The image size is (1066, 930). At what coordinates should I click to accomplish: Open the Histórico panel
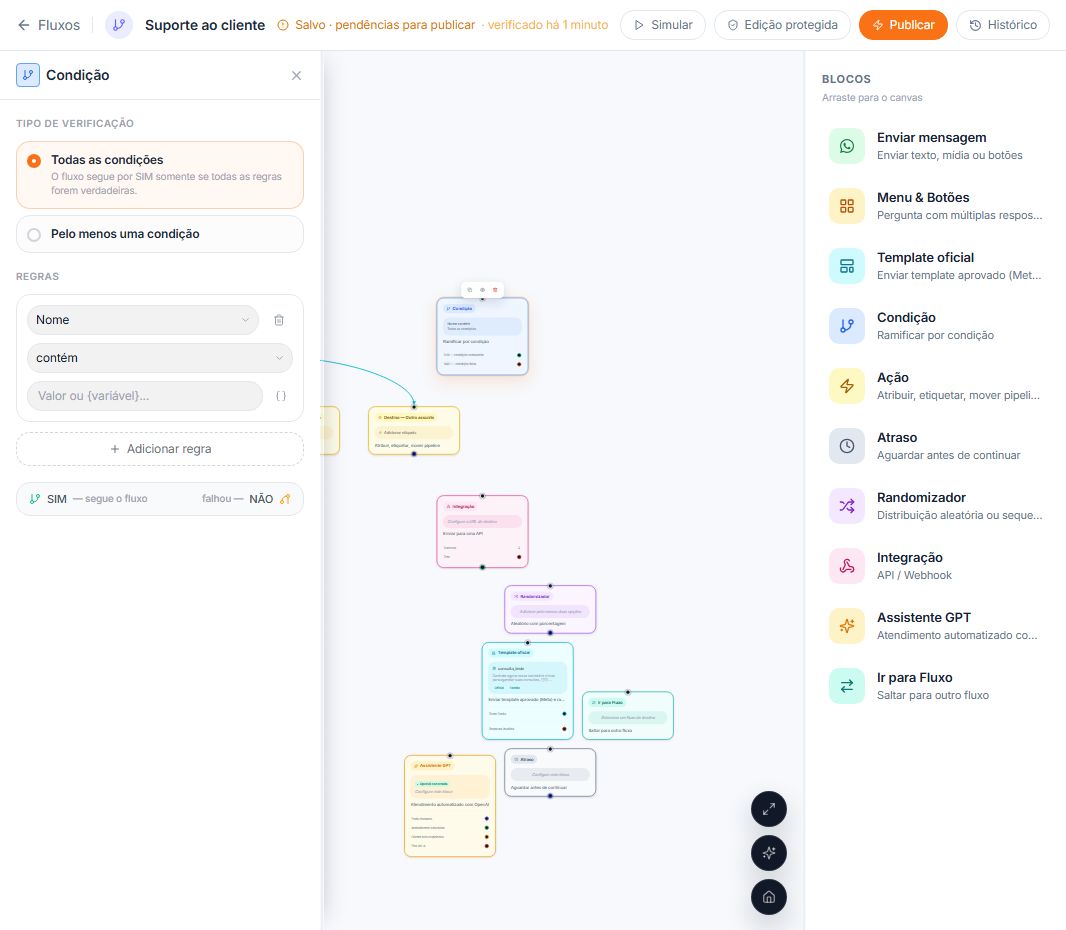click(1003, 25)
